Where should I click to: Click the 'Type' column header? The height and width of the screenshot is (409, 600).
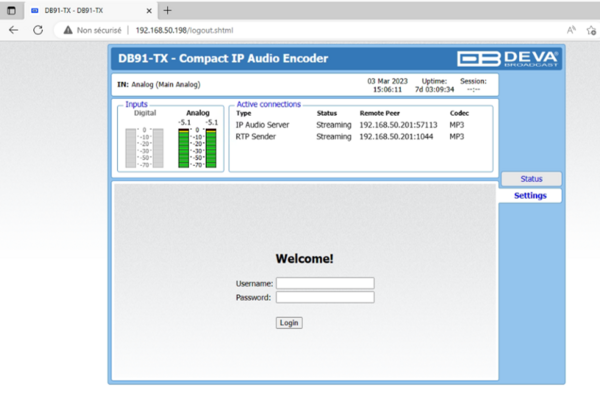pyautogui.click(x=244, y=113)
